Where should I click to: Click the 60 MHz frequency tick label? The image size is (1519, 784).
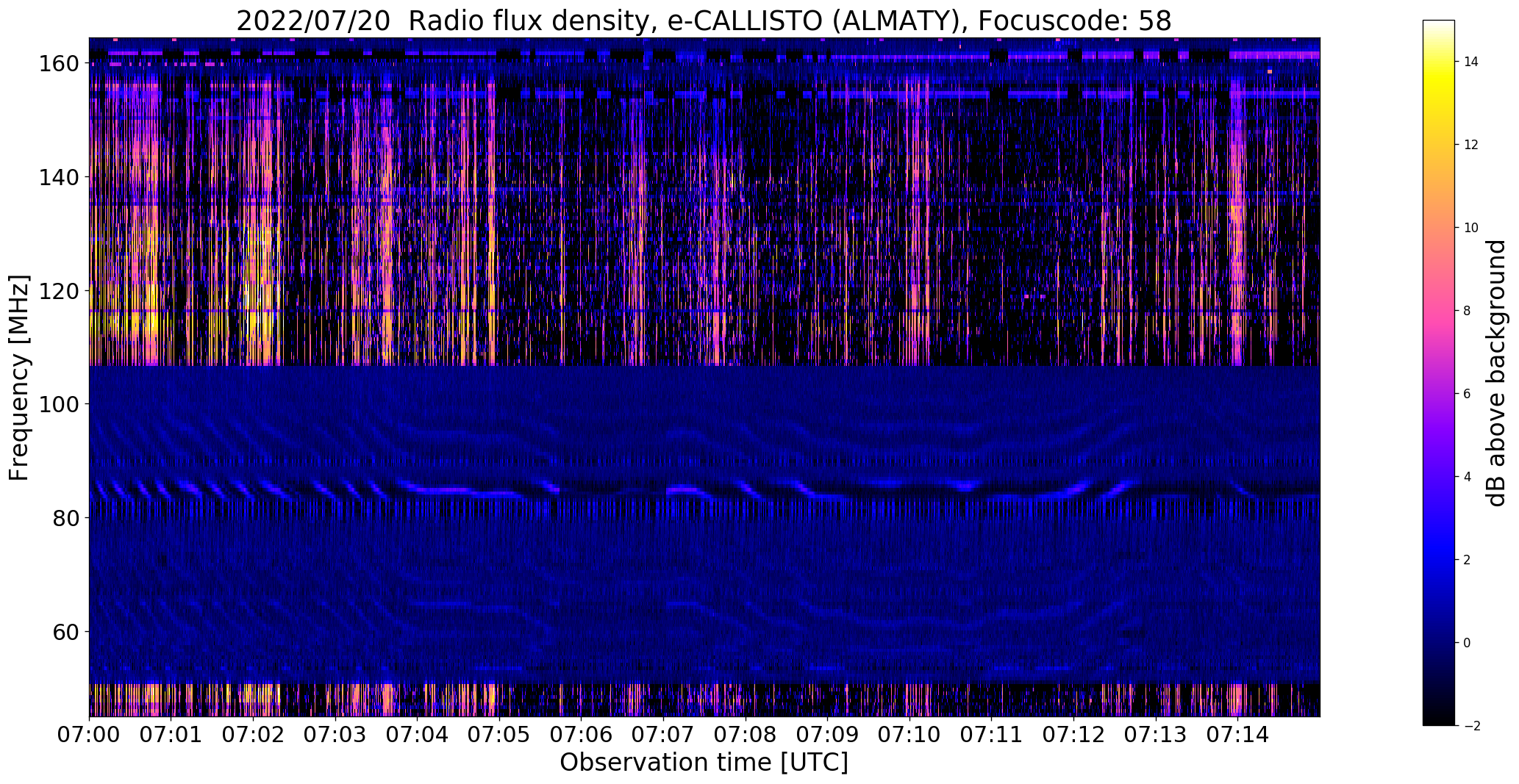pos(65,632)
